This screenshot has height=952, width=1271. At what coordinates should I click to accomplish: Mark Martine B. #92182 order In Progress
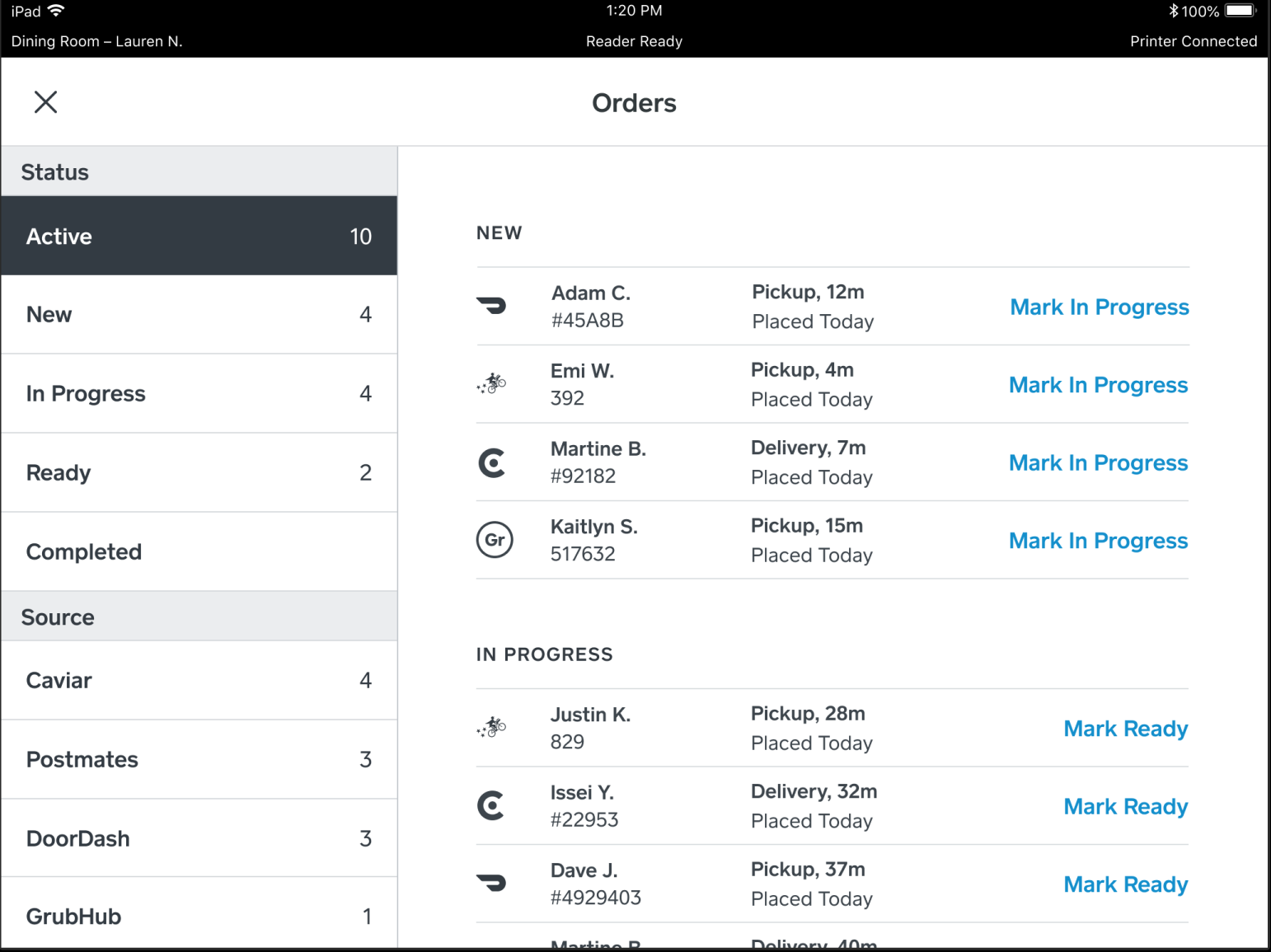click(1099, 463)
